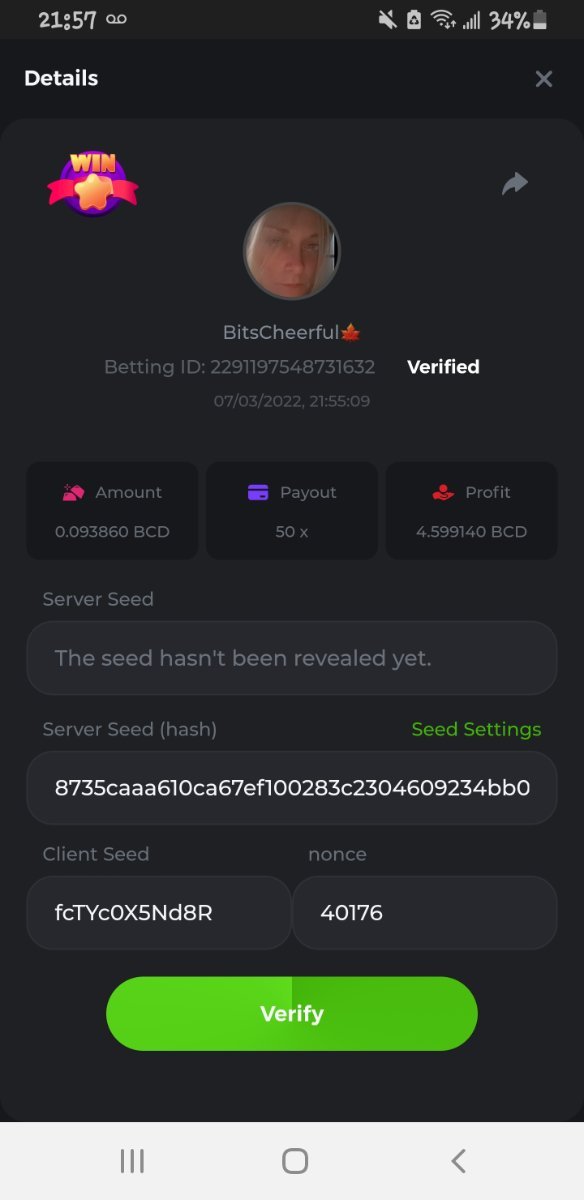
Task: Tap the Betting ID number
Action: point(292,367)
